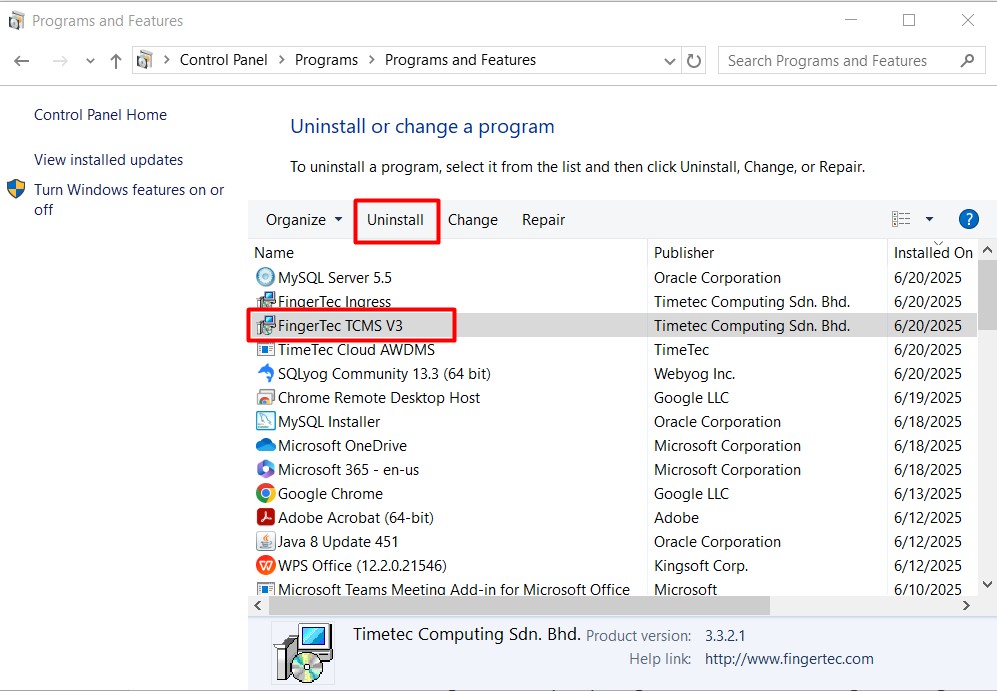997x691 pixels.
Task: Select the Chrome Remote Desktop Host name
Action: point(379,398)
